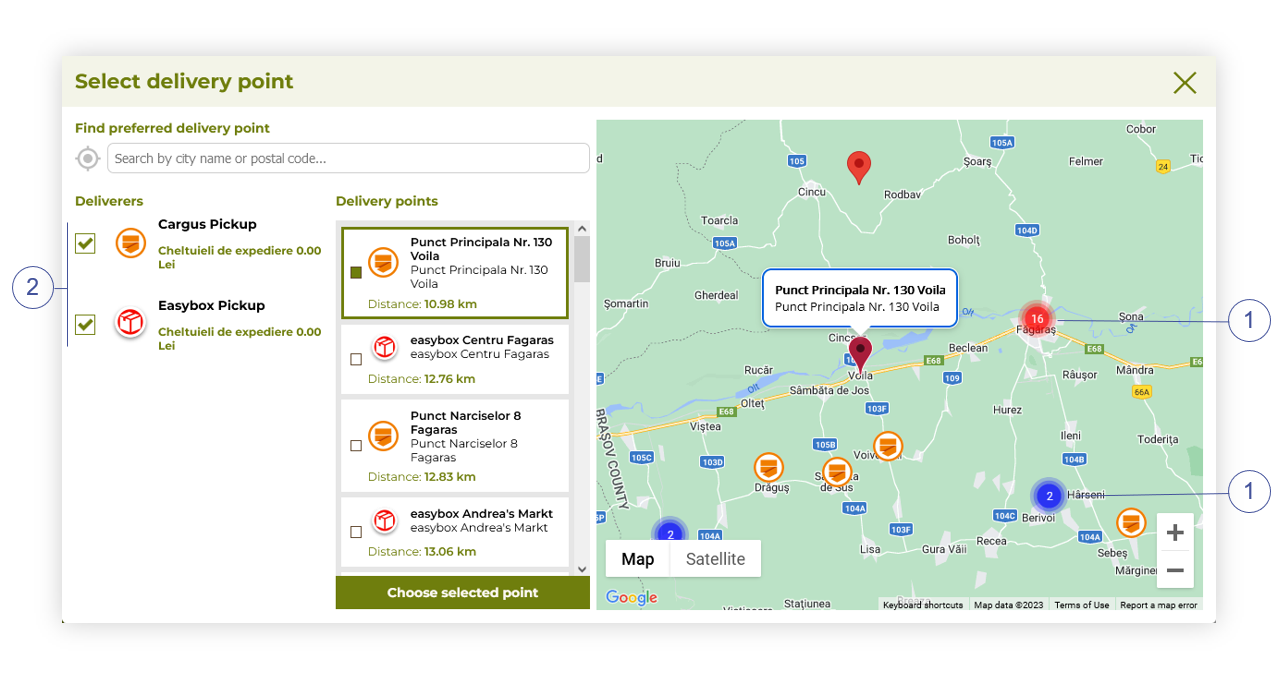Click the Cargus map marker near Sebeș
The height and width of the screenshot is (673, 1283).
click(x=1131, y=523)
